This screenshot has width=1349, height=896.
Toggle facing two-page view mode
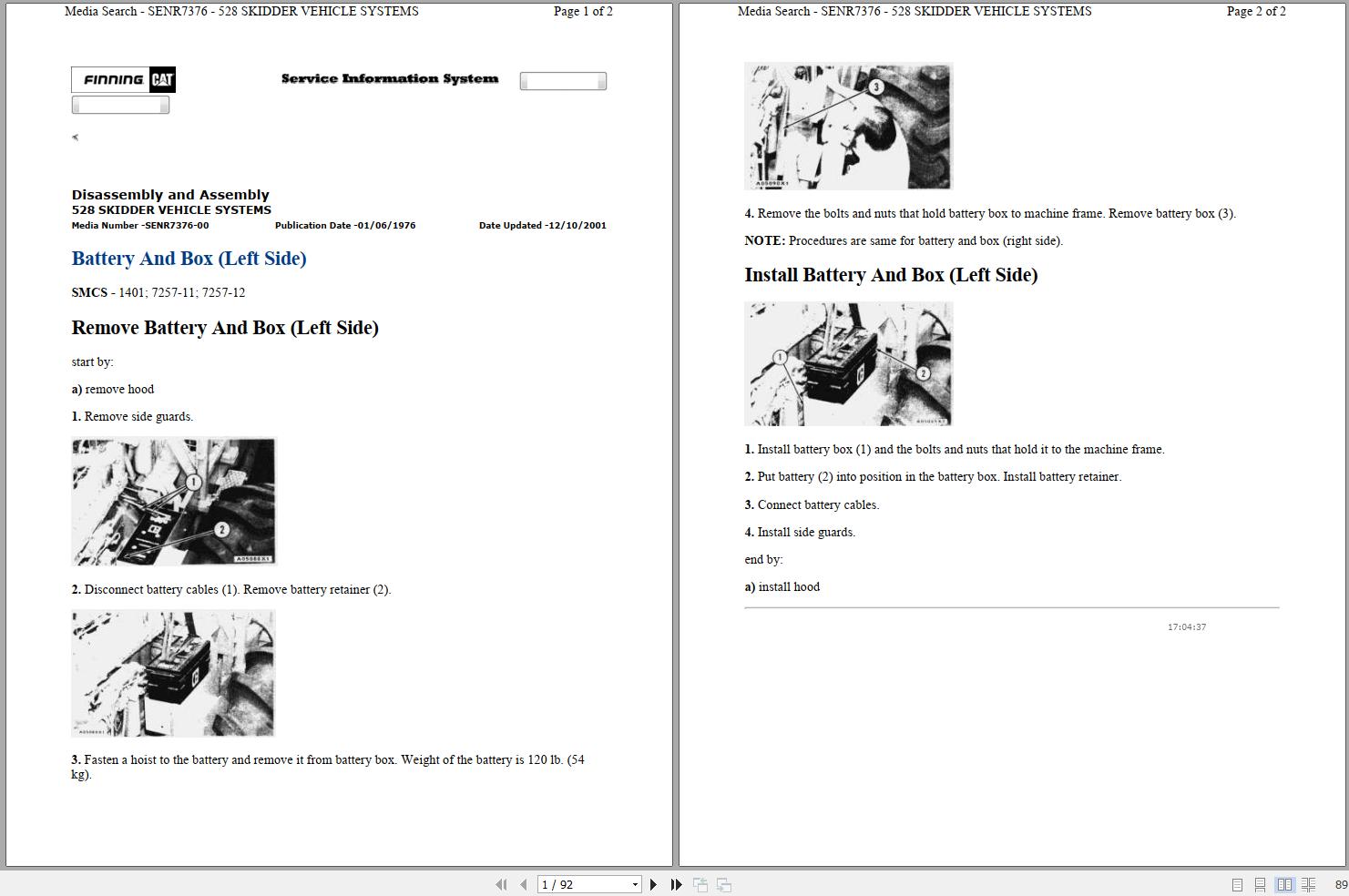click(x=1285, y=884)
